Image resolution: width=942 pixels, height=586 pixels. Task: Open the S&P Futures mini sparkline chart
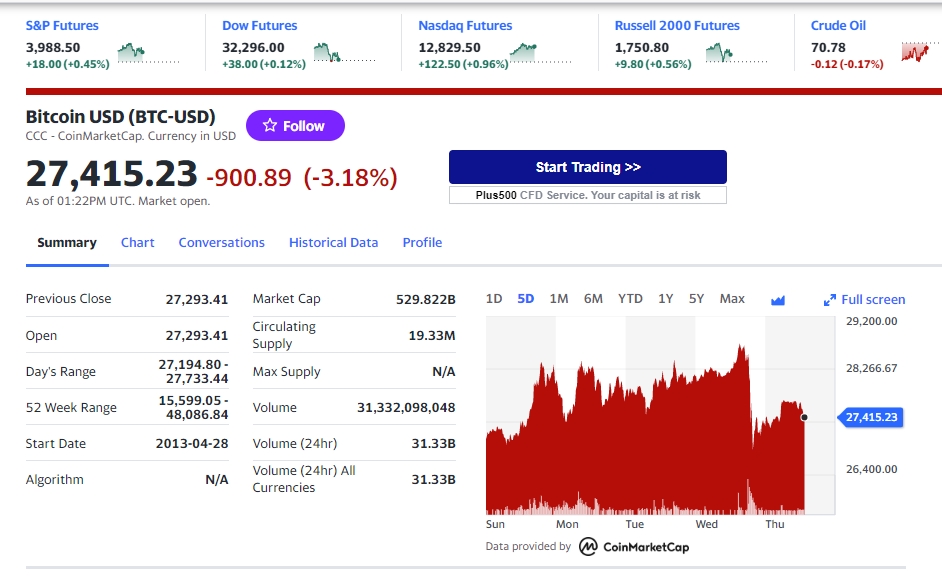click(148, 53)
